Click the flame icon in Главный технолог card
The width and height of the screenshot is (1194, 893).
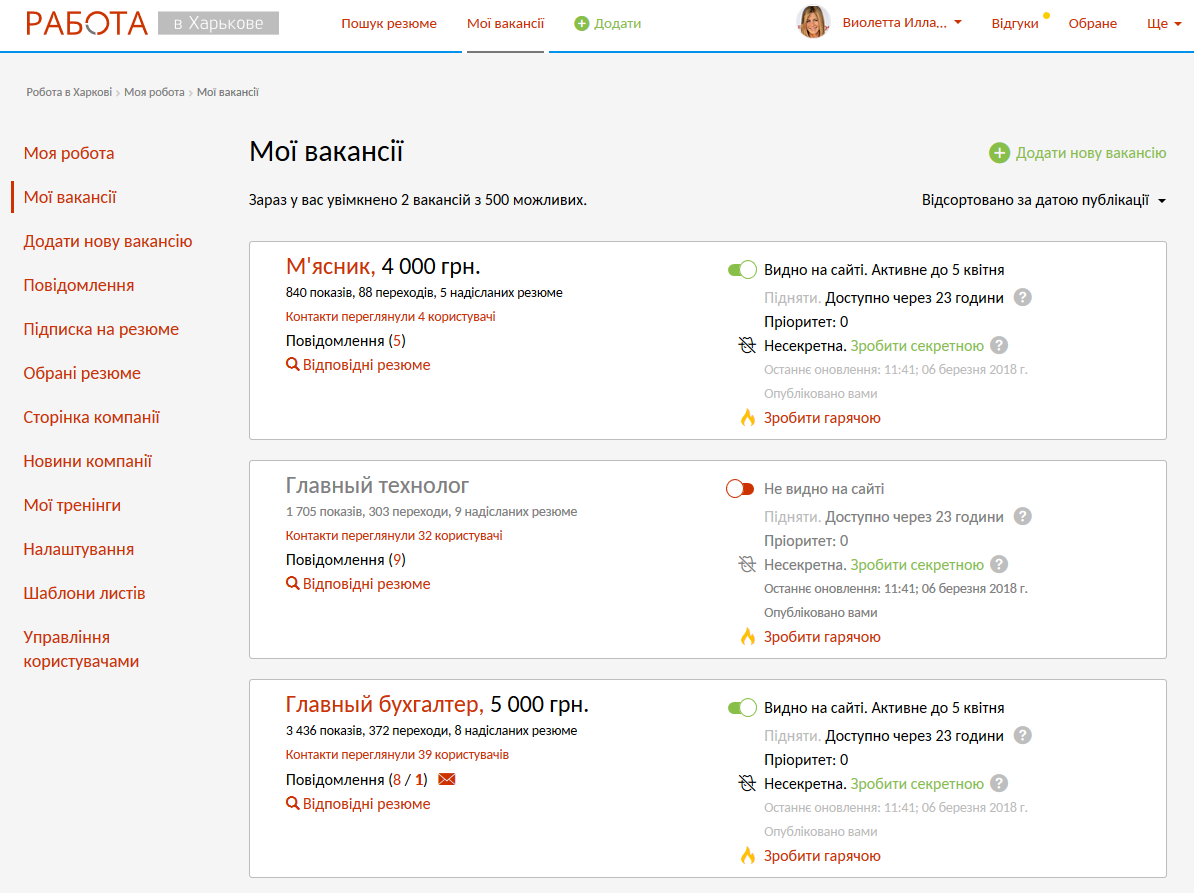[747, 637]
